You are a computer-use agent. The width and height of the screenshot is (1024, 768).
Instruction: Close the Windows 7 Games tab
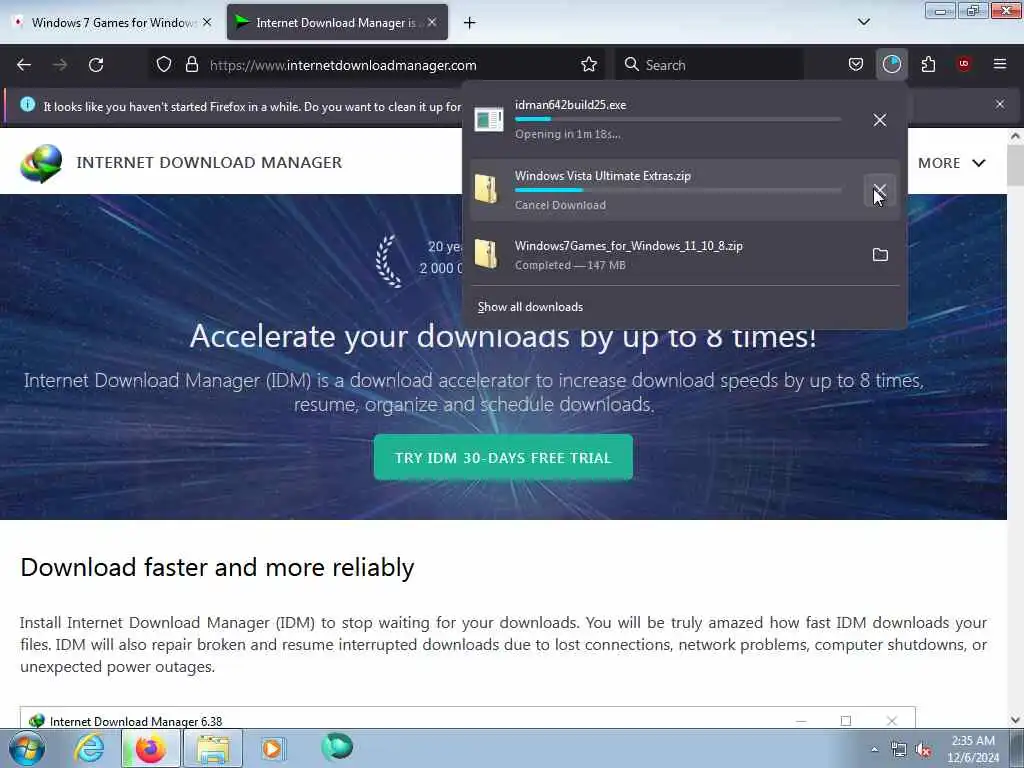click(207, 22)
